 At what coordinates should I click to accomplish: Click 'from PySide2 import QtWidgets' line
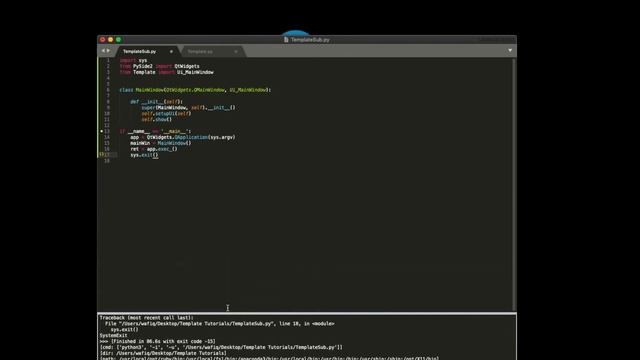click(x=160, y=66)
